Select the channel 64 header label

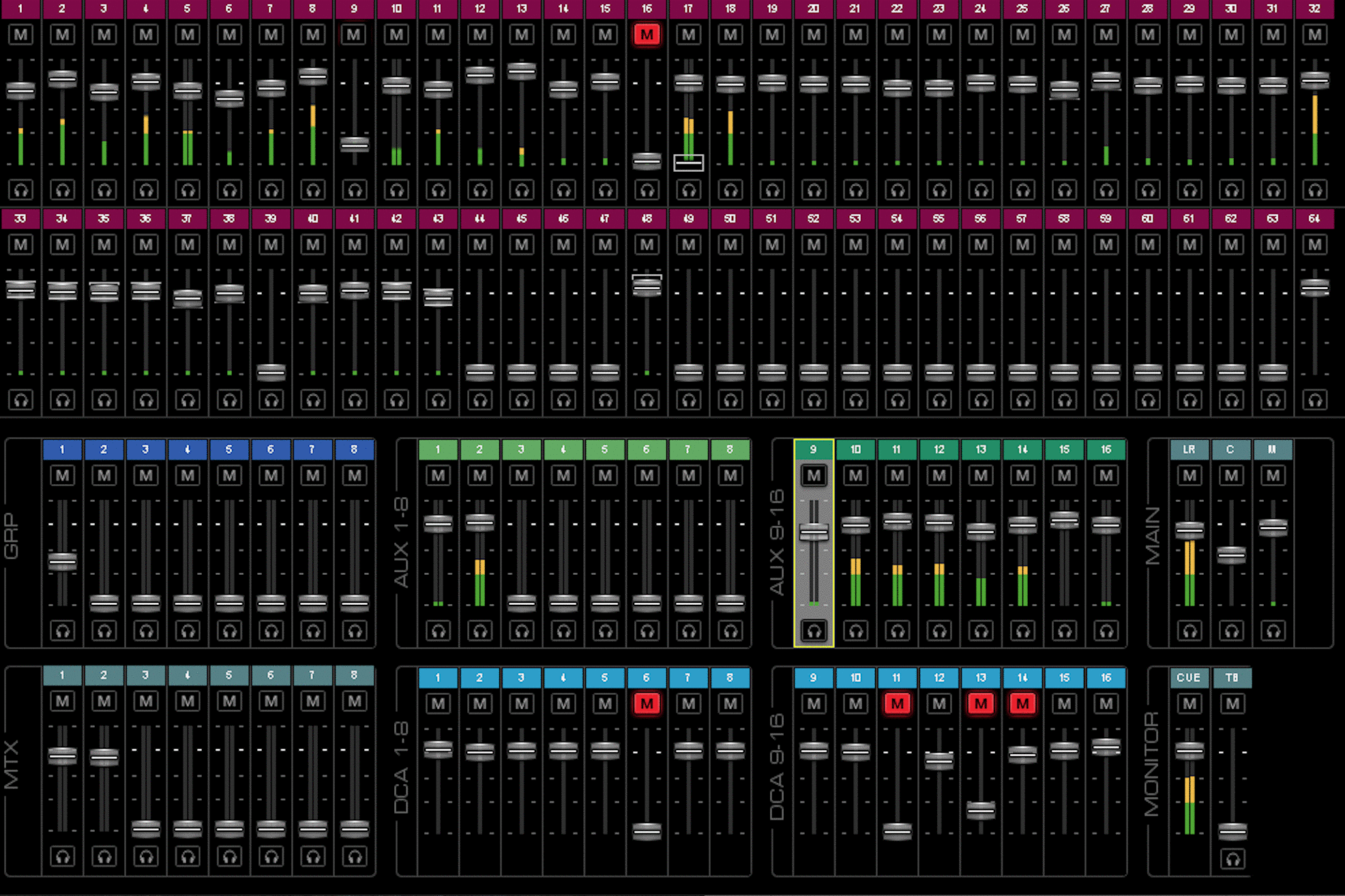(x=1314, y=219)
